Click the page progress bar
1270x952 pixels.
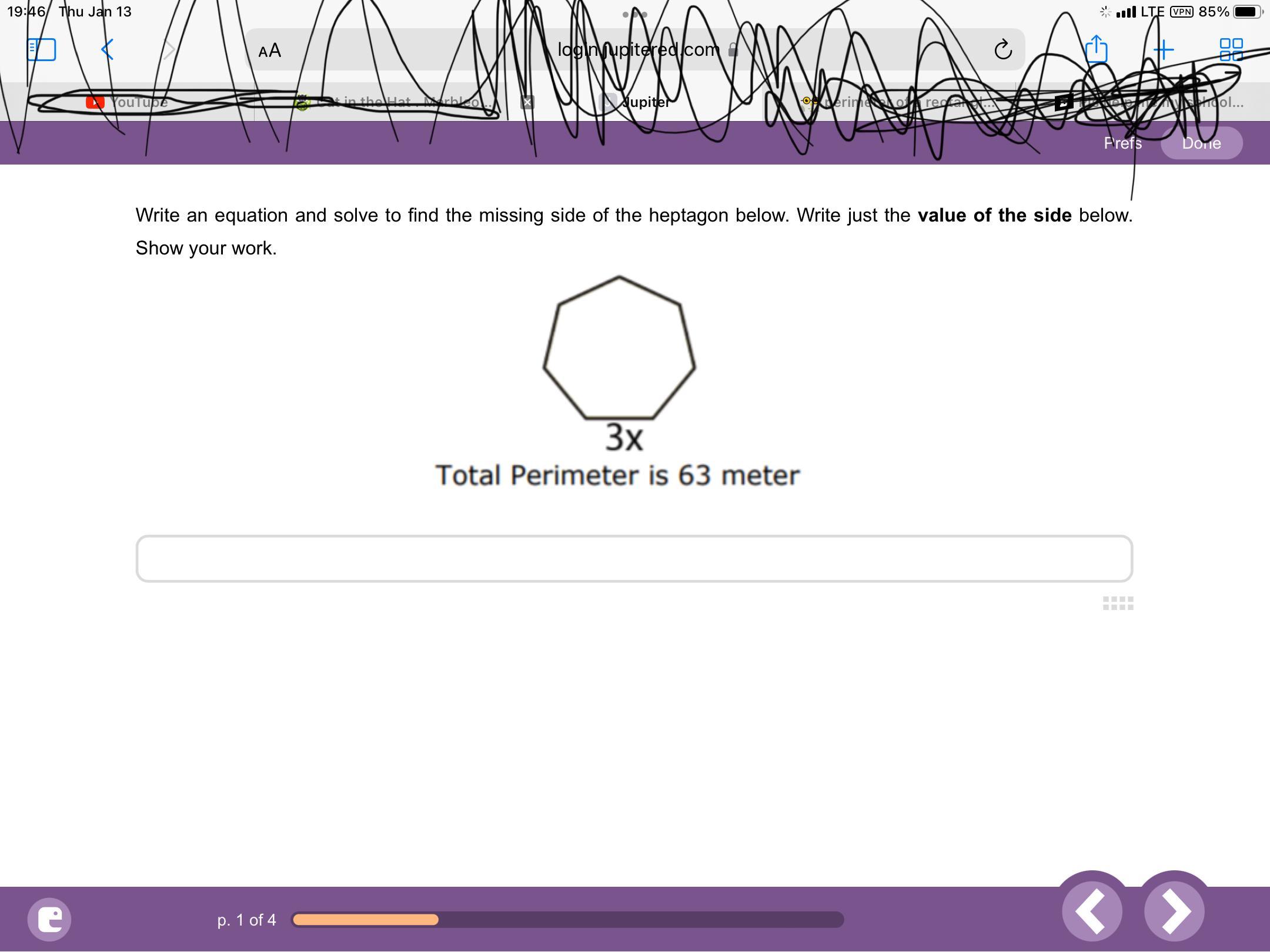coord(567,920)
